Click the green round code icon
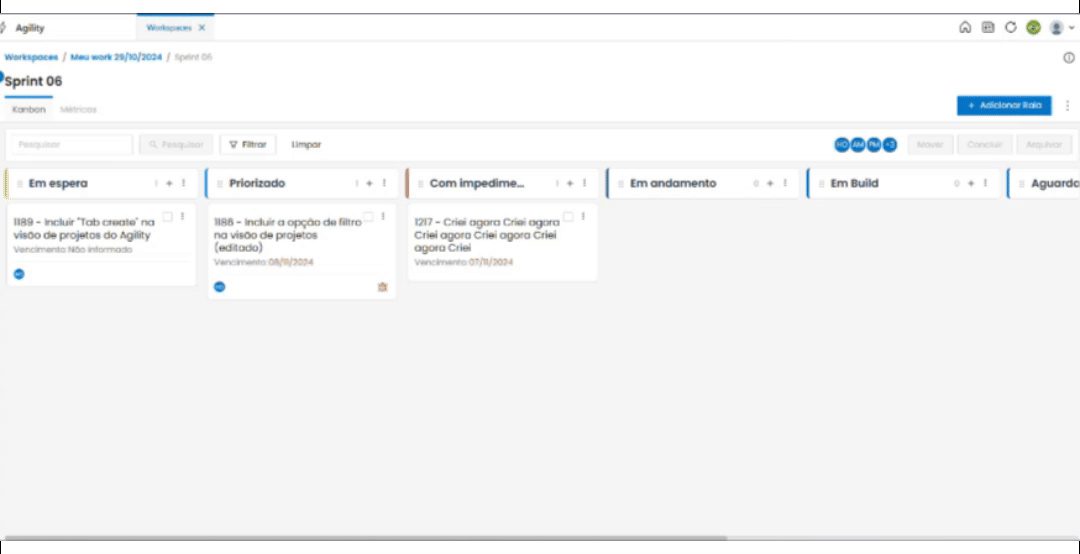 (1033, 28)
